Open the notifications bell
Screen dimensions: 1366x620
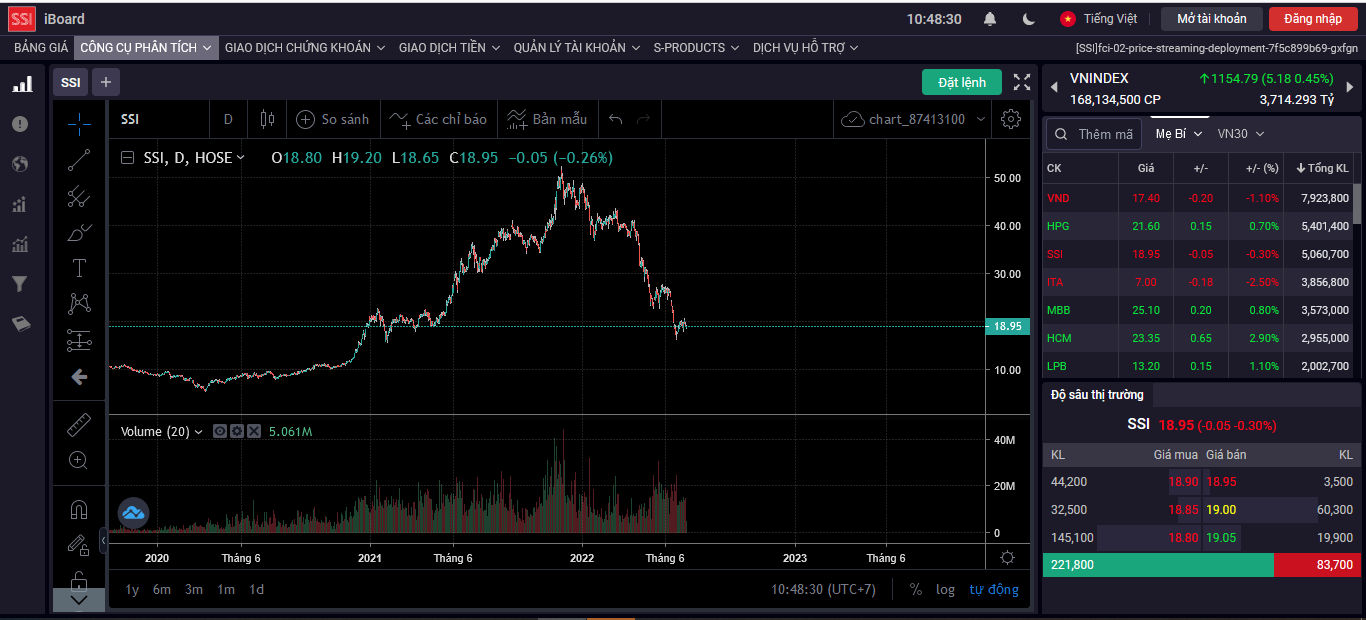tap(990, 19)
